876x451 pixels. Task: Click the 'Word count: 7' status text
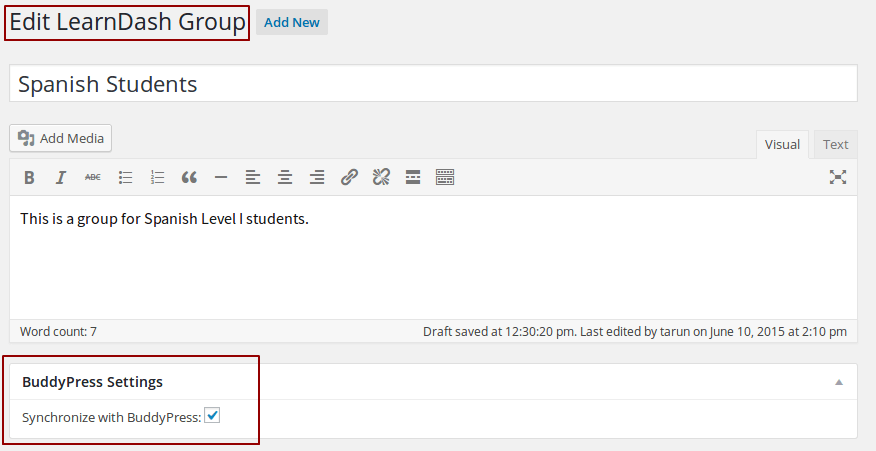point(58,331)
